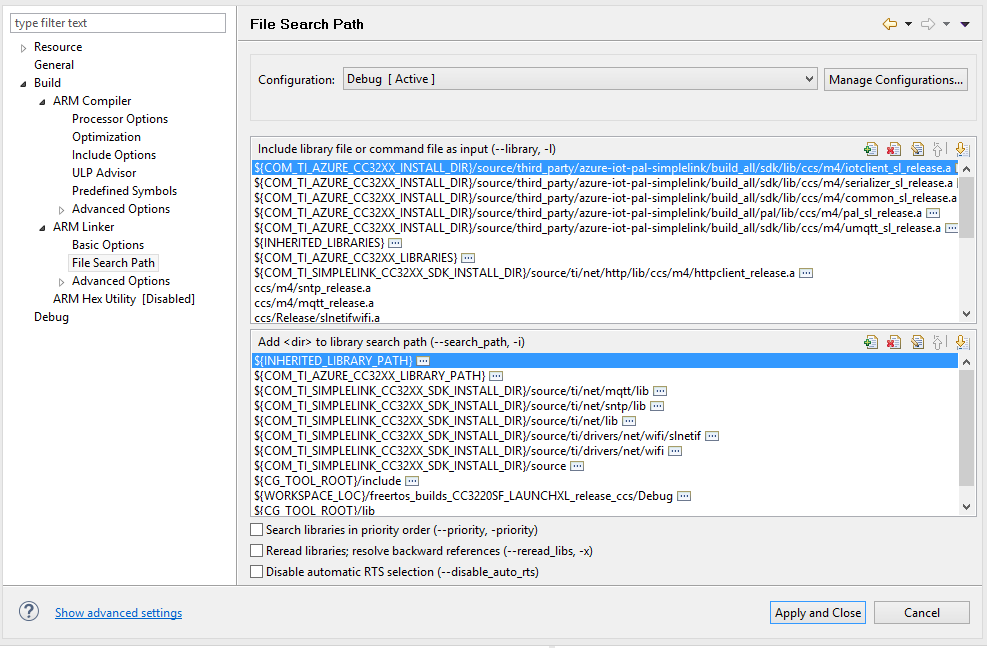Viewport: 987px width, 648px height.
Task: Click the Manage Configurations button
Action: coord(896,79)
